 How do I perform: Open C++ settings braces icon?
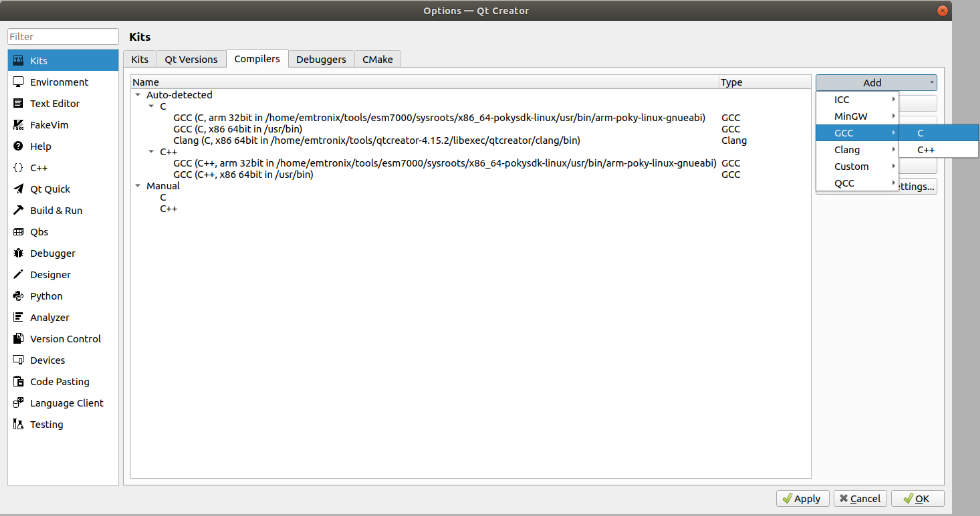pyautogui.click(x=19, y=167)
